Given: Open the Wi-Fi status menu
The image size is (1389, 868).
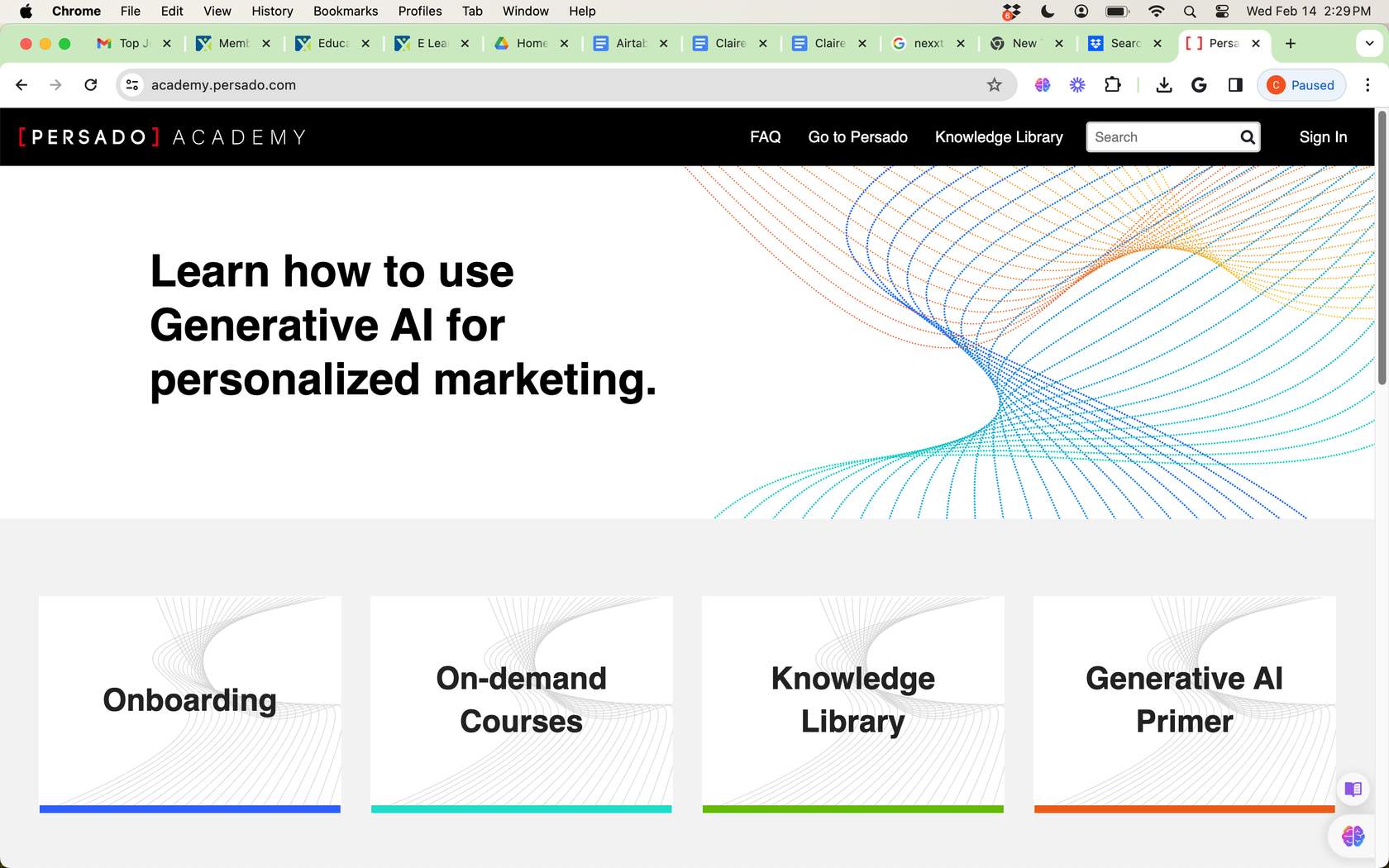Looking at the screenshot, I should coord(1156,11).
